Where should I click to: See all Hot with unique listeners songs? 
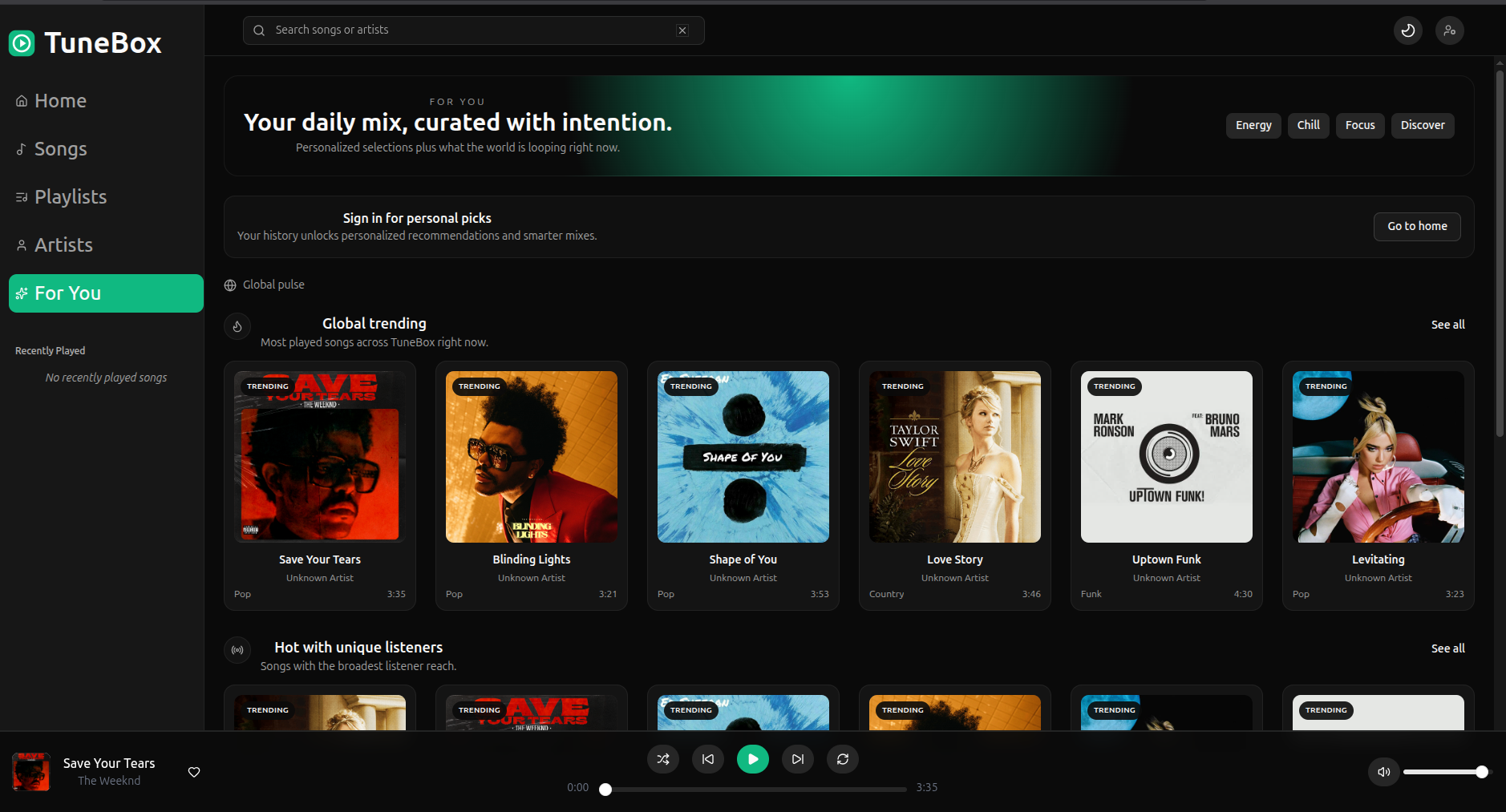coord(1447,648)
